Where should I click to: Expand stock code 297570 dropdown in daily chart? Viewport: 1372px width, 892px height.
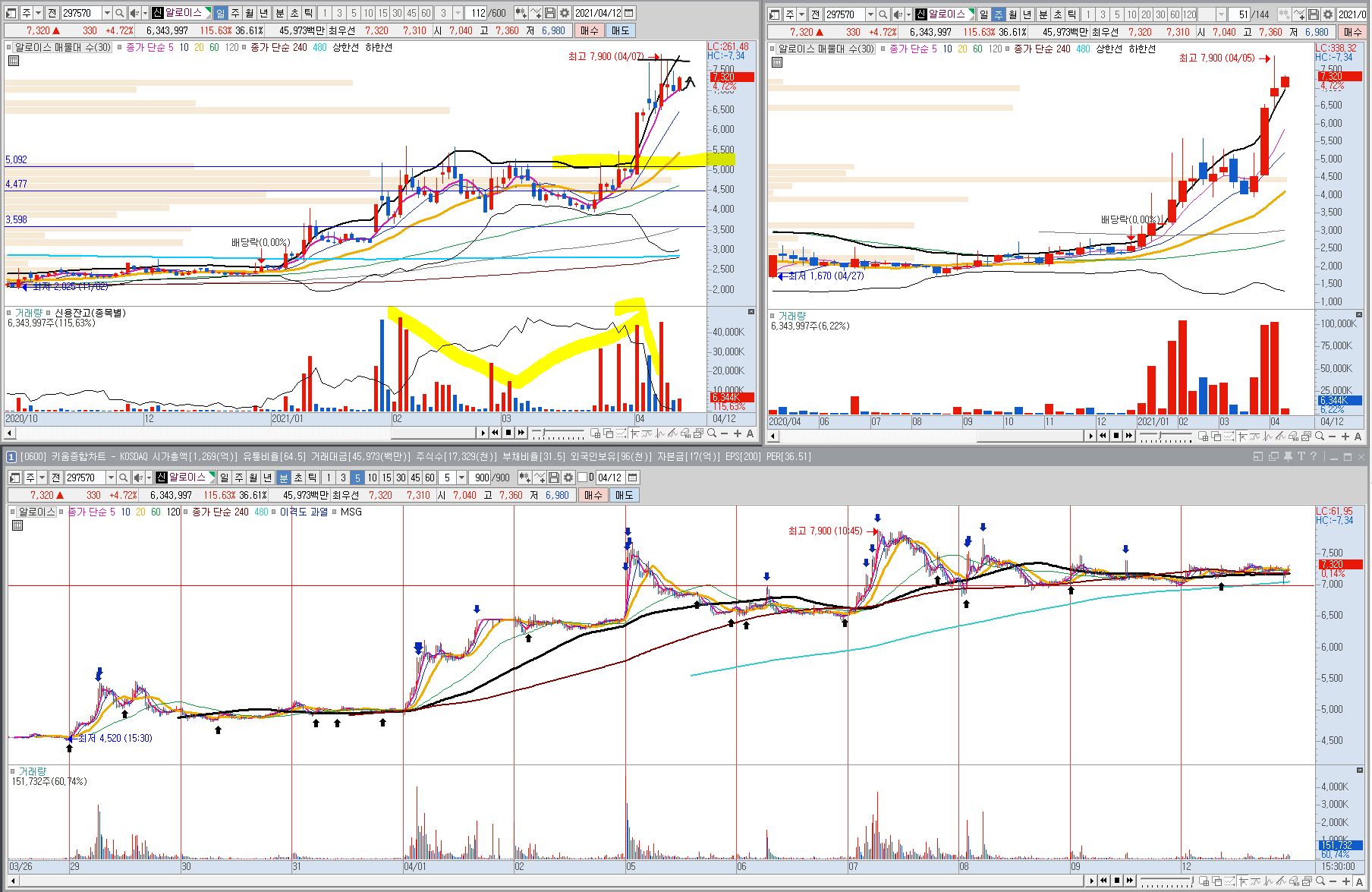[107, 13]
